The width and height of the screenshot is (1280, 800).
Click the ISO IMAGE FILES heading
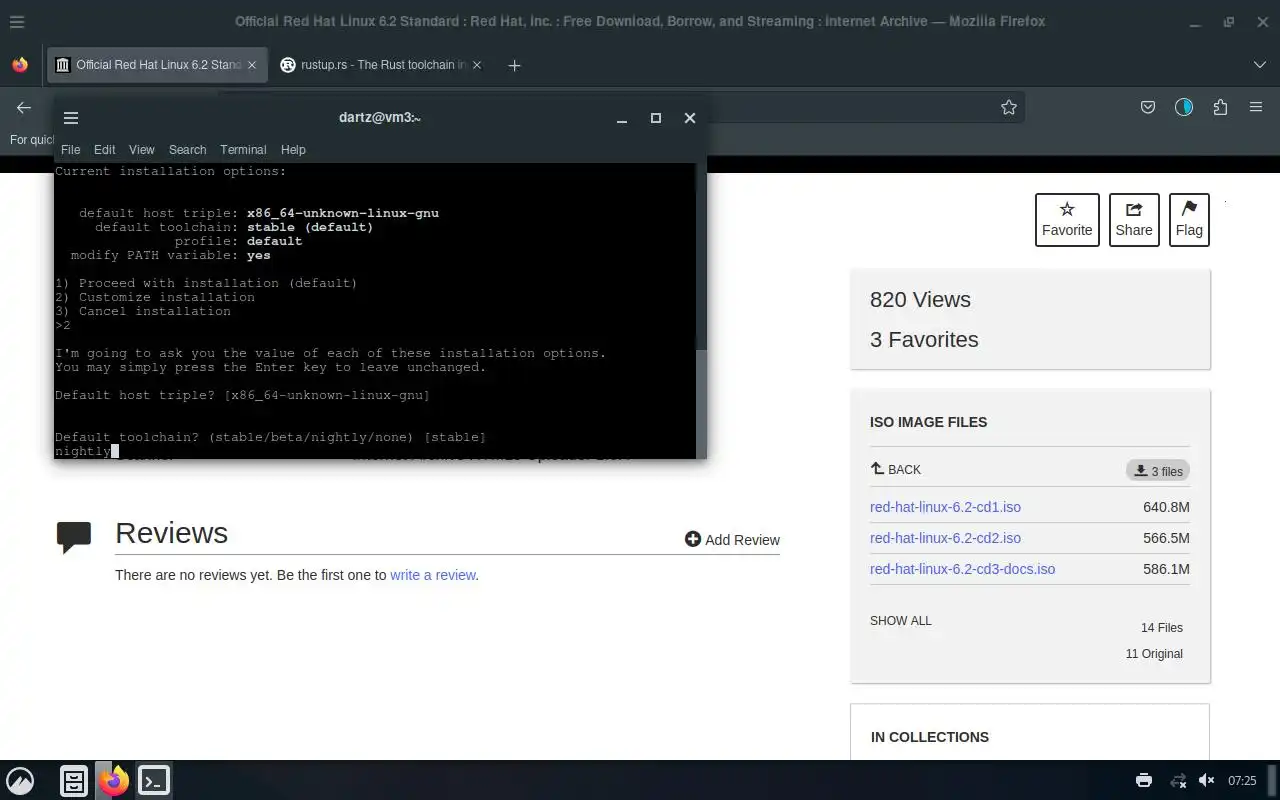point(928,422)
